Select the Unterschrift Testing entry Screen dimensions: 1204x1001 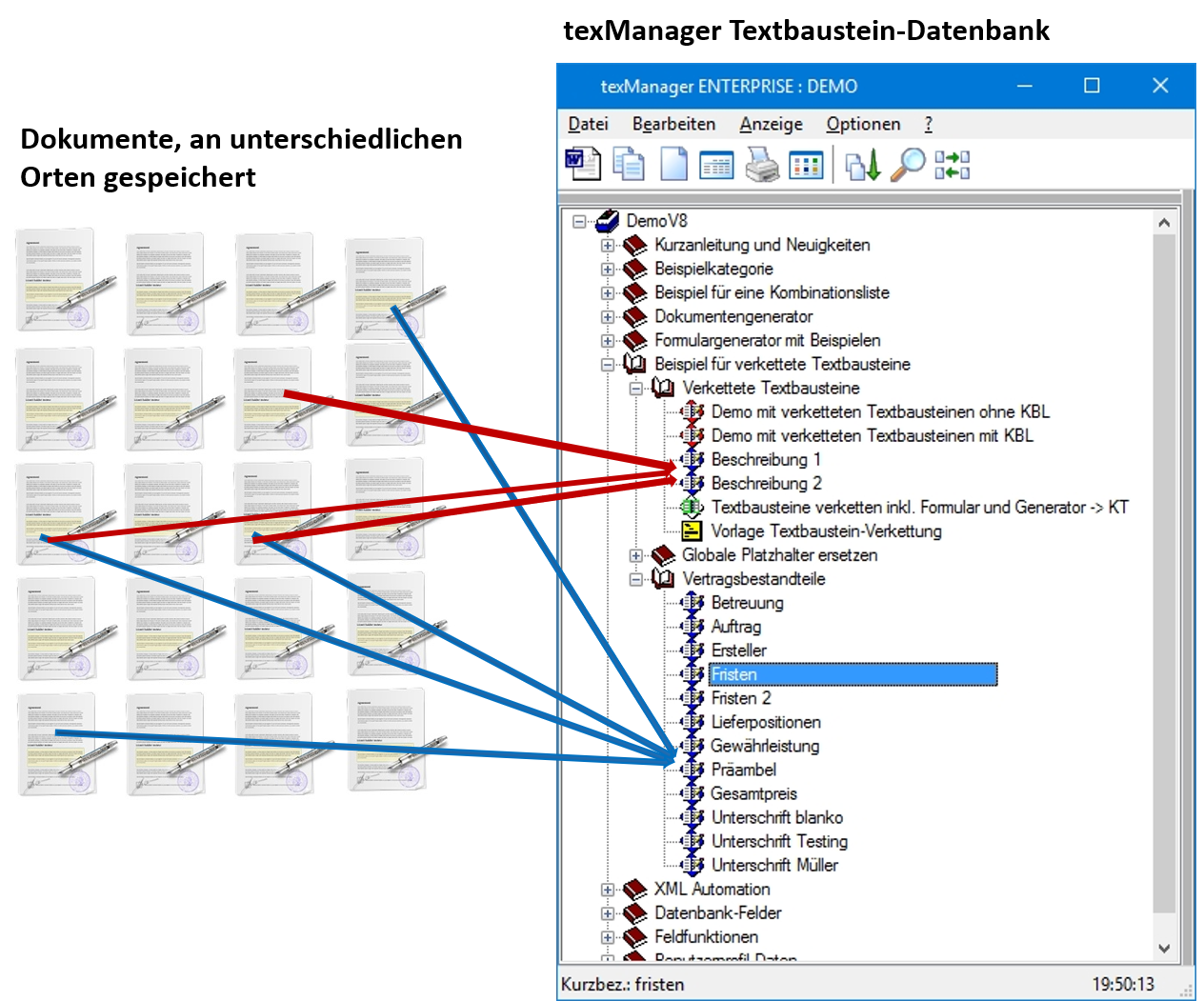779,841
